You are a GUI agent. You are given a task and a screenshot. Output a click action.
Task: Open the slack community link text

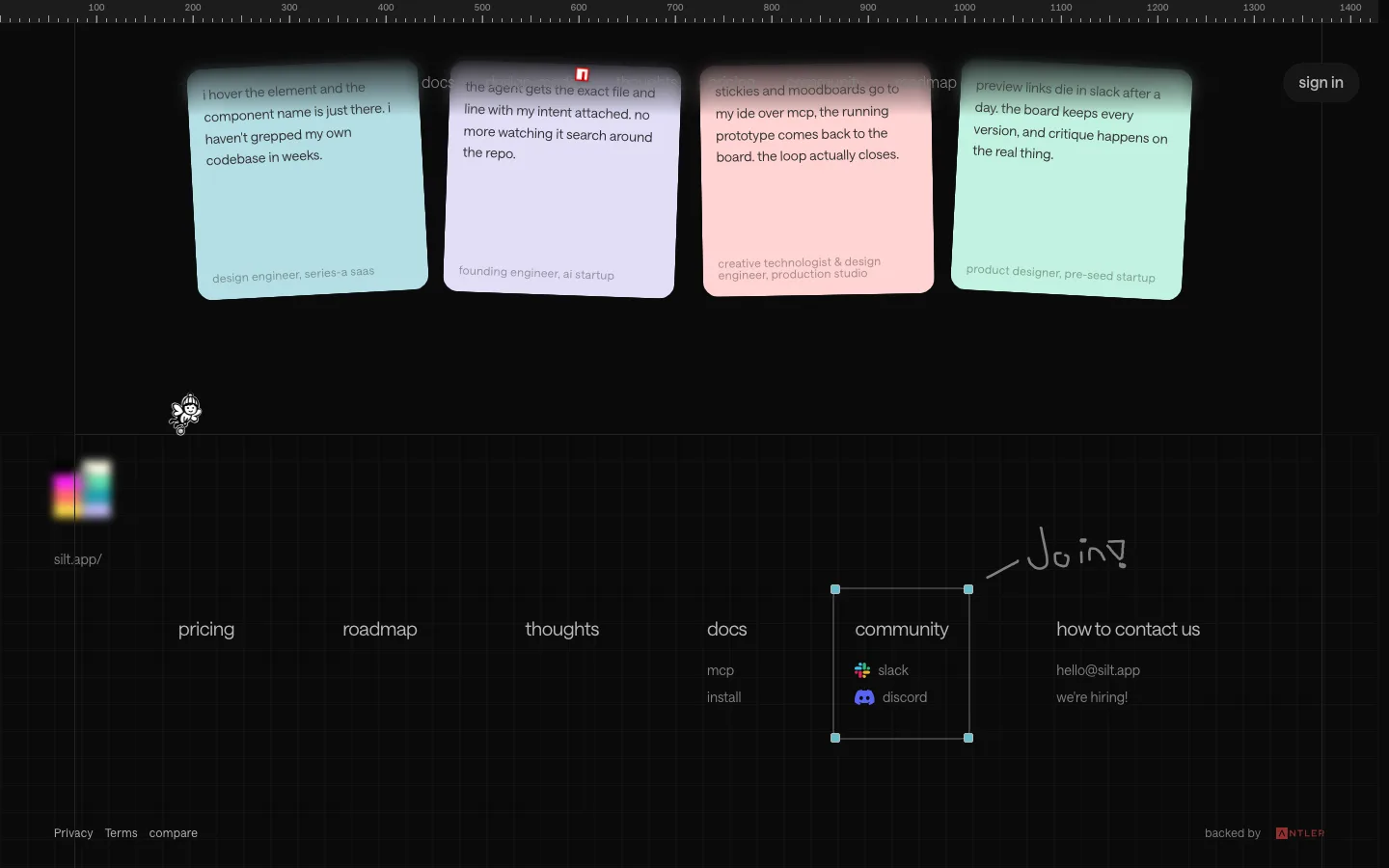click(x=893, y=670)
